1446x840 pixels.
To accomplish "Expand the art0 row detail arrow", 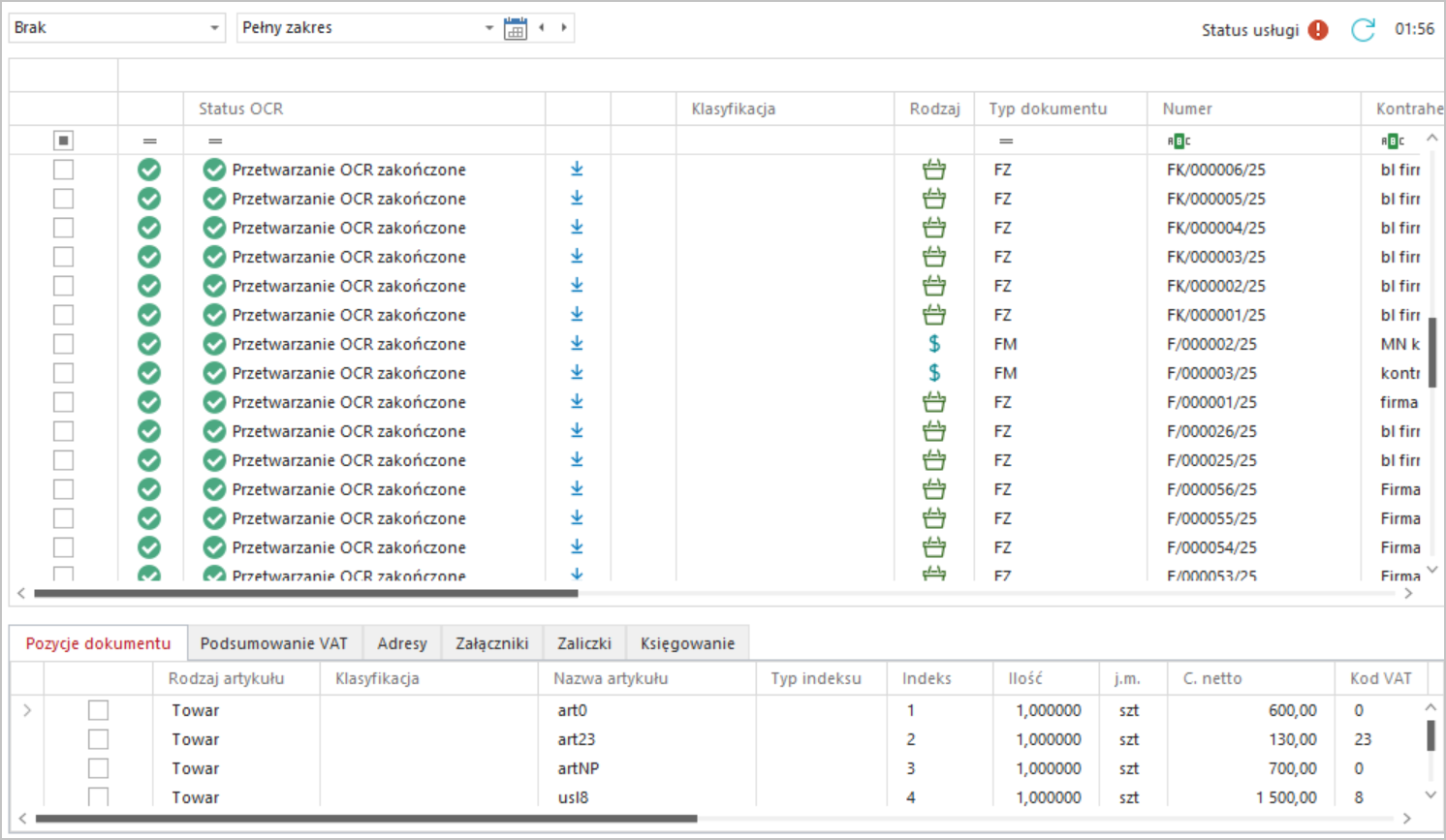I will [x=27, y=710].
